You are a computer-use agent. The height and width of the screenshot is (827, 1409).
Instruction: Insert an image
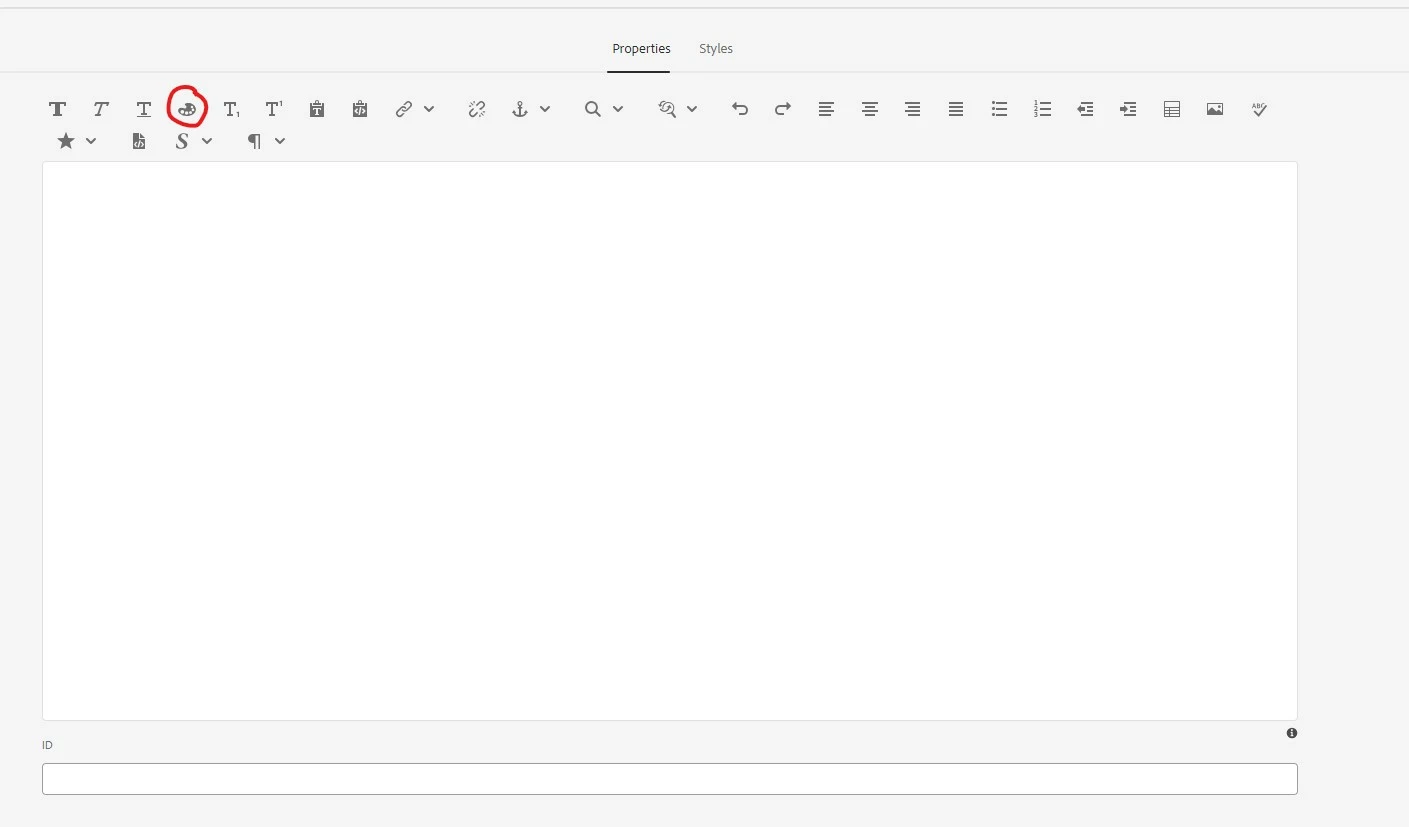click(1215, 109)
